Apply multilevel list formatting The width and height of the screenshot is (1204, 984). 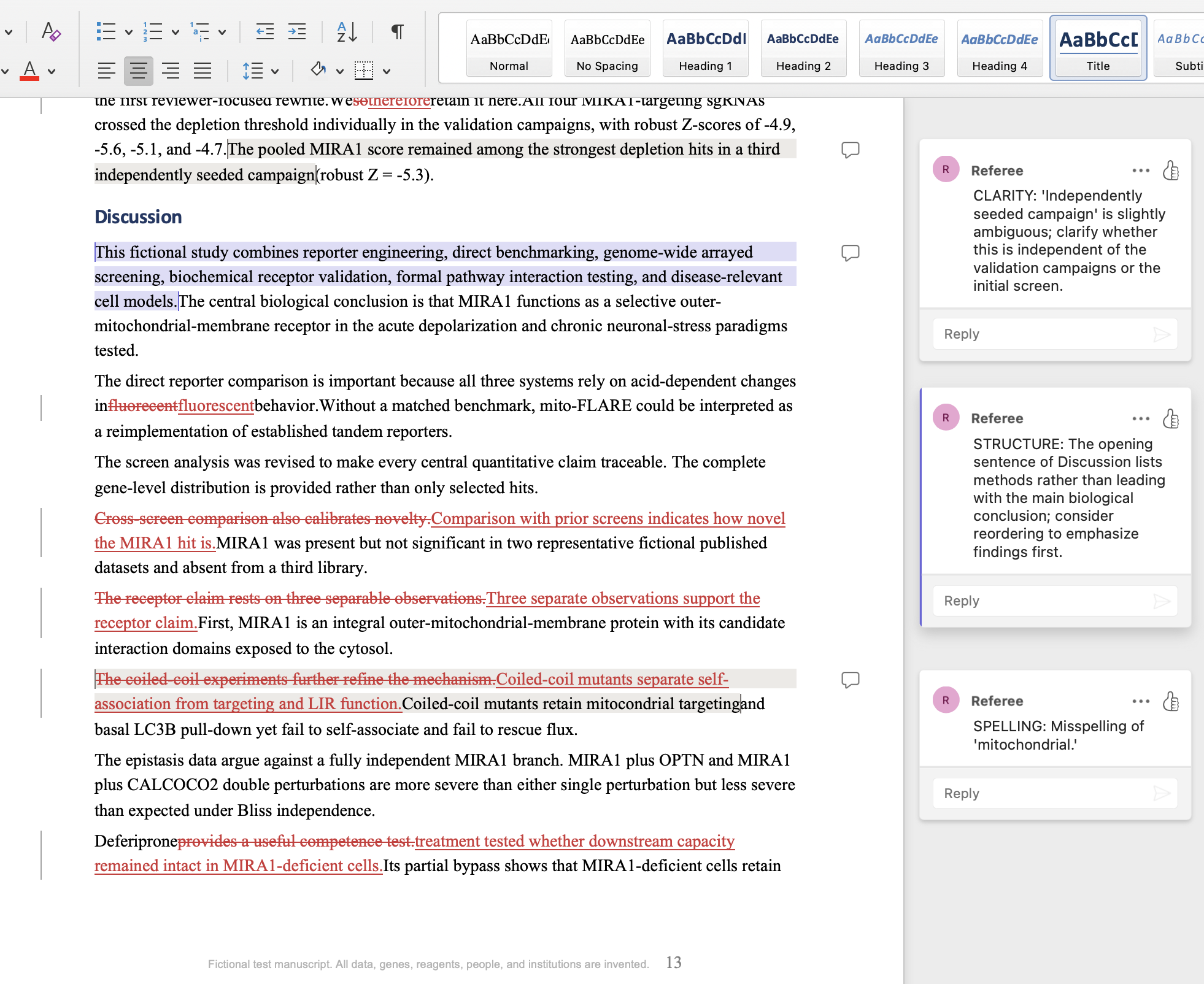coord(200,31)
